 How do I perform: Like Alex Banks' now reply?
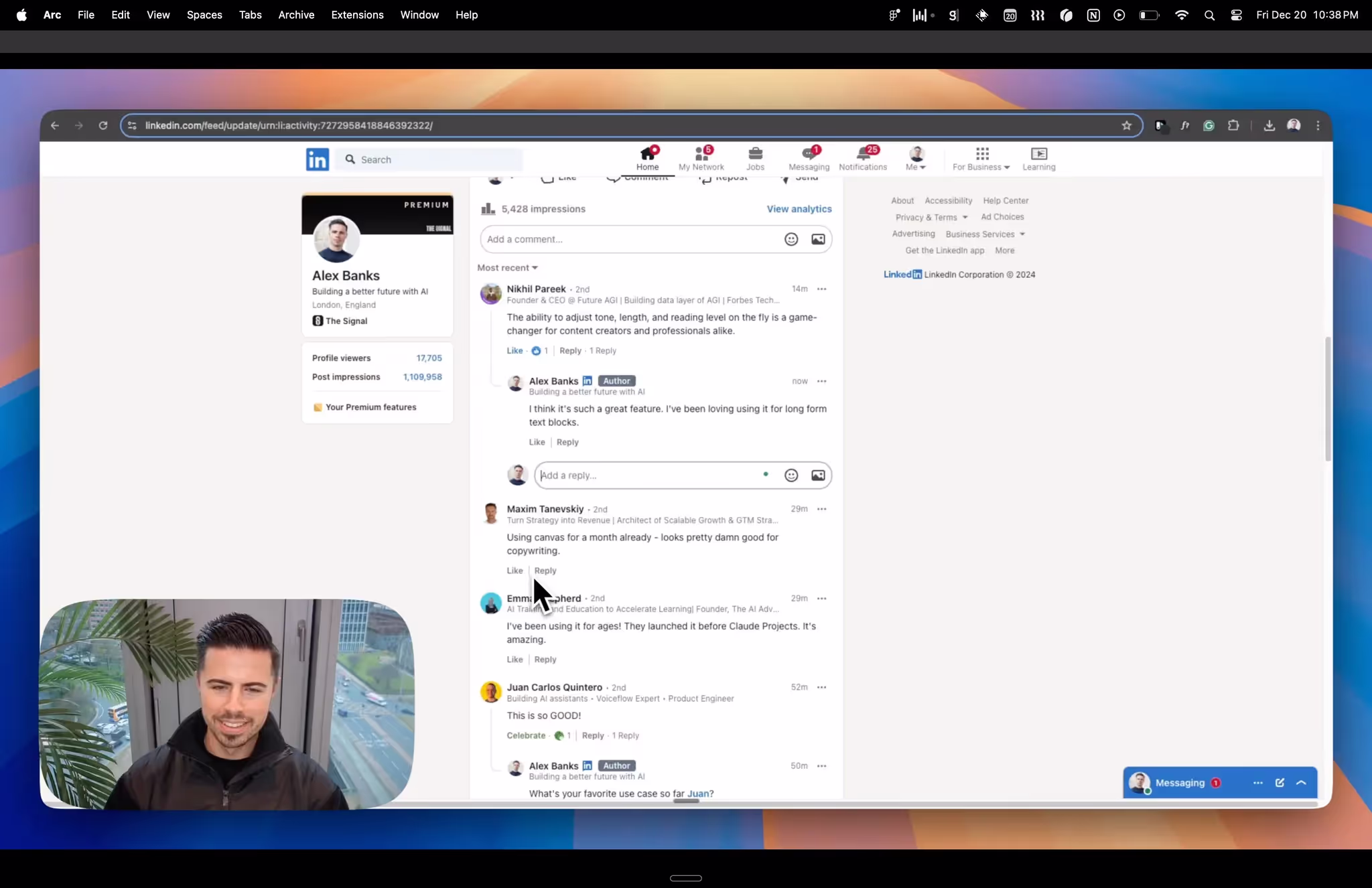(x=537, y=442)
